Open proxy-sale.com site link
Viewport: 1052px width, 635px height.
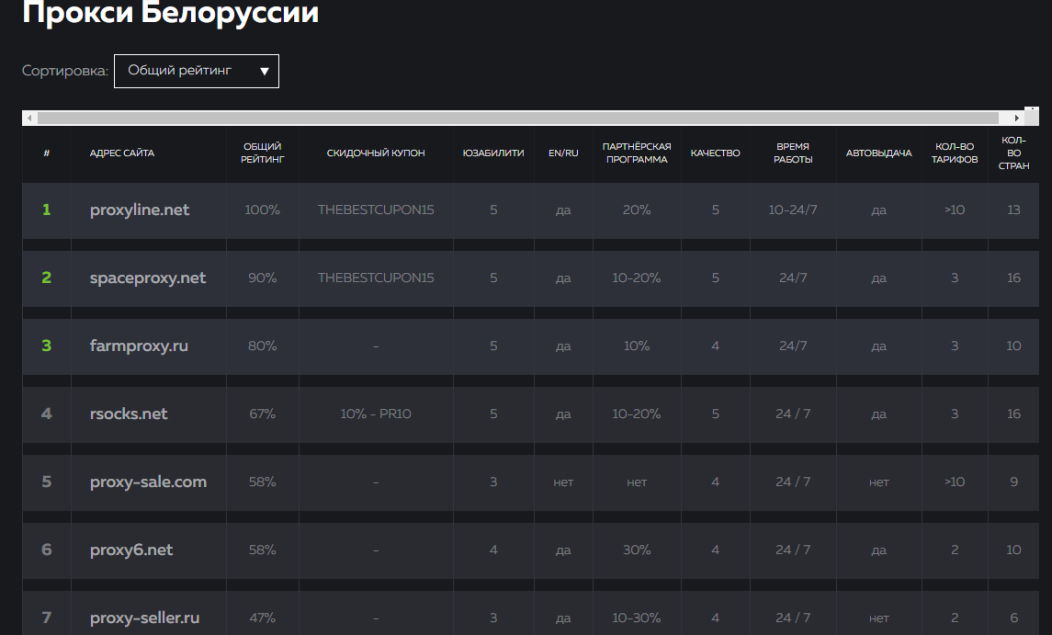pyautogui.click(x=148, y=482)
